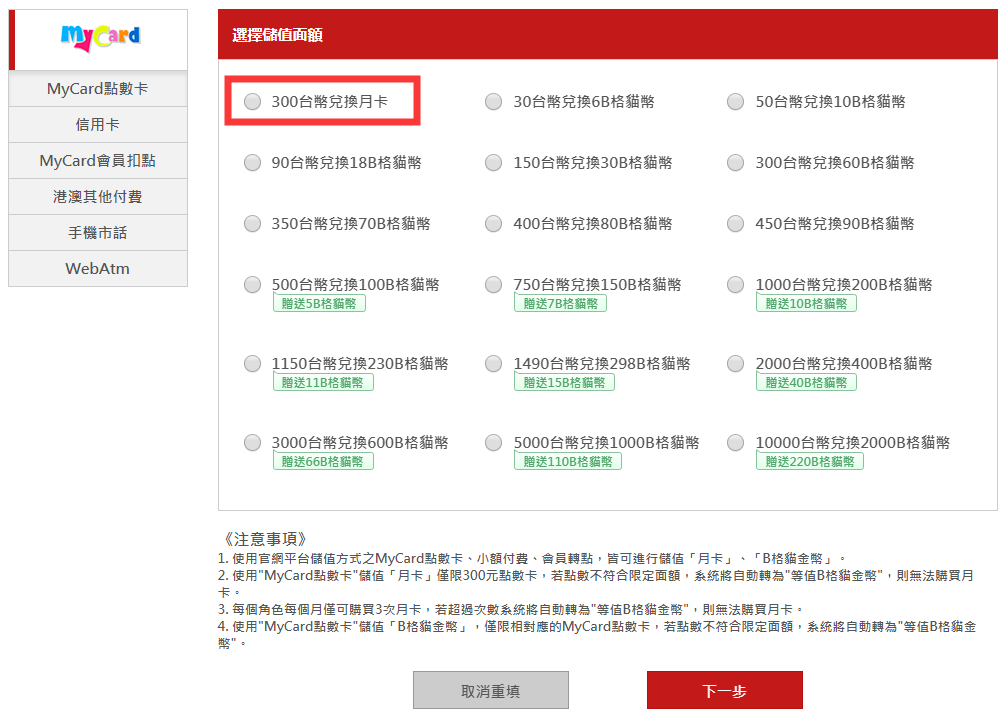This screenshot has height=720, width=1007.
Task: Select 150台幣兌換30B格貓幣 radio button
Action: pyautogui.click(x=493, y=162)
